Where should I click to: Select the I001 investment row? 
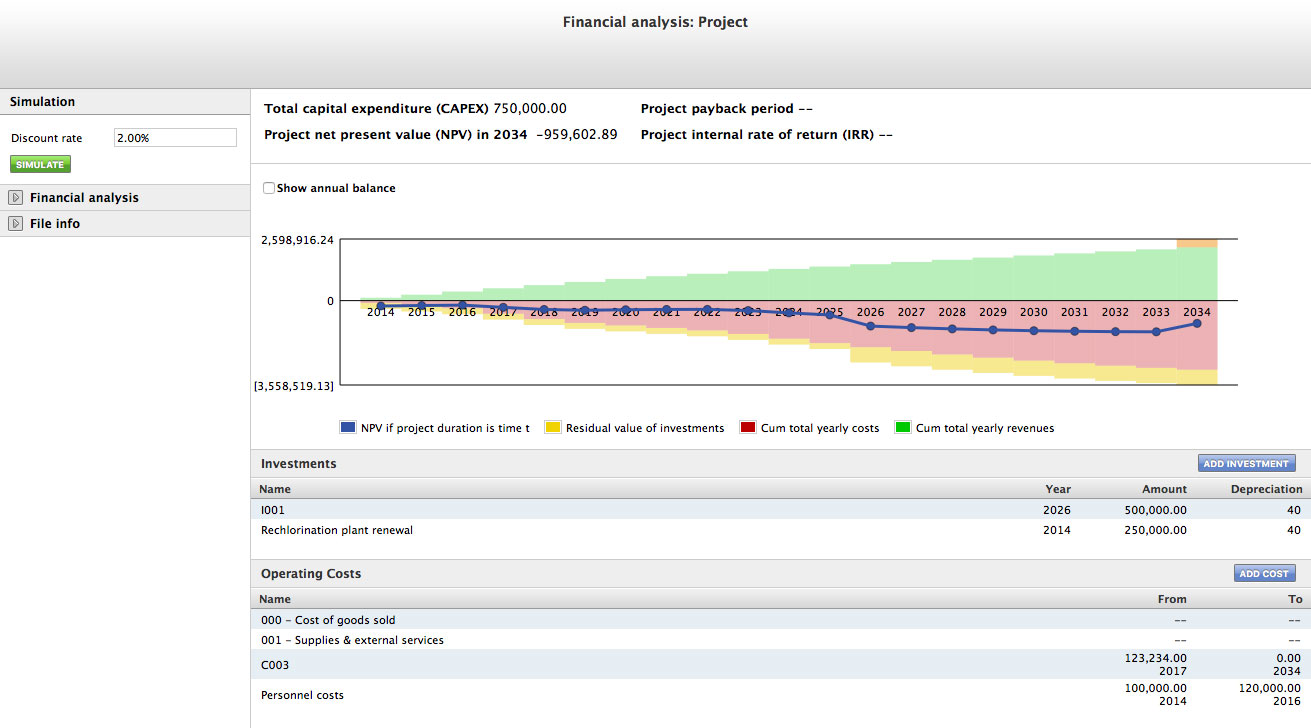coord(781,510)
